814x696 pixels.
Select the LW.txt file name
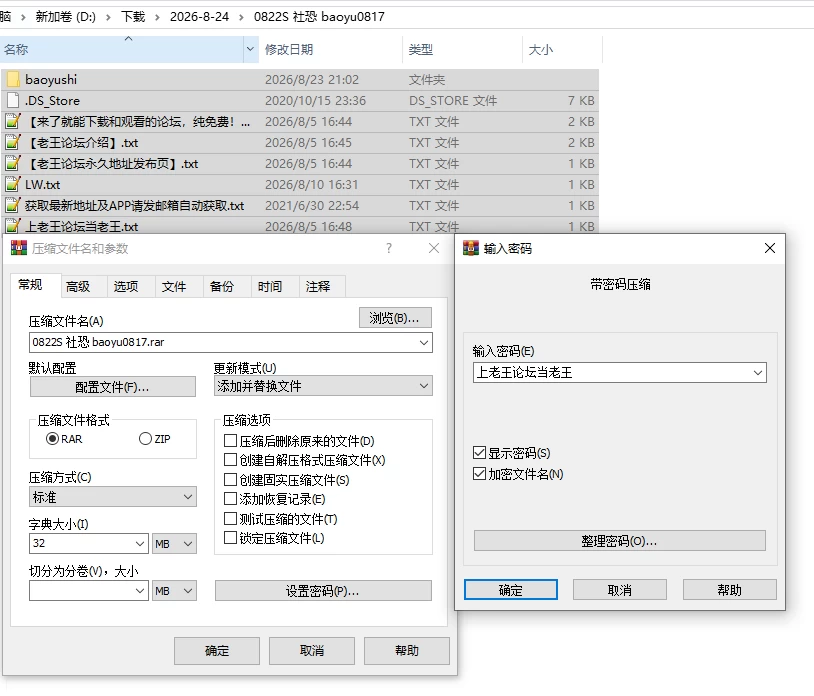43,185
